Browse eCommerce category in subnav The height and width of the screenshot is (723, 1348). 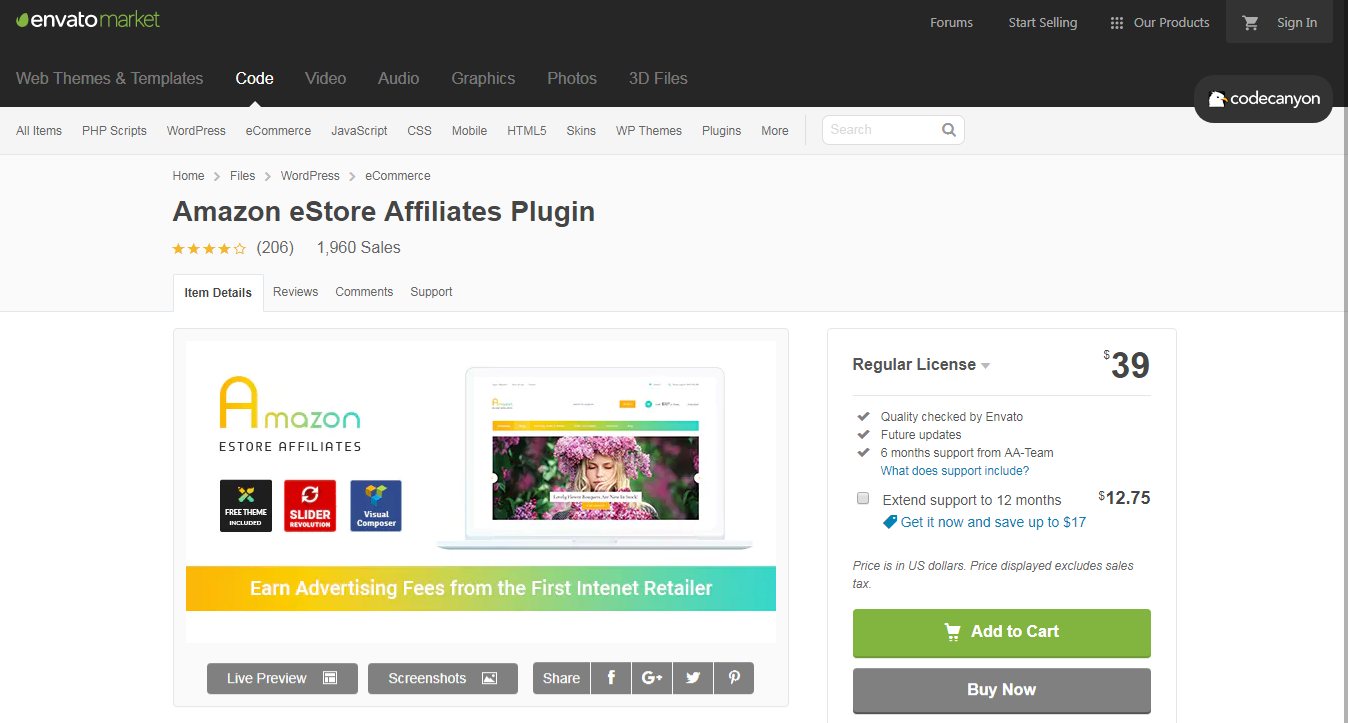278,131
